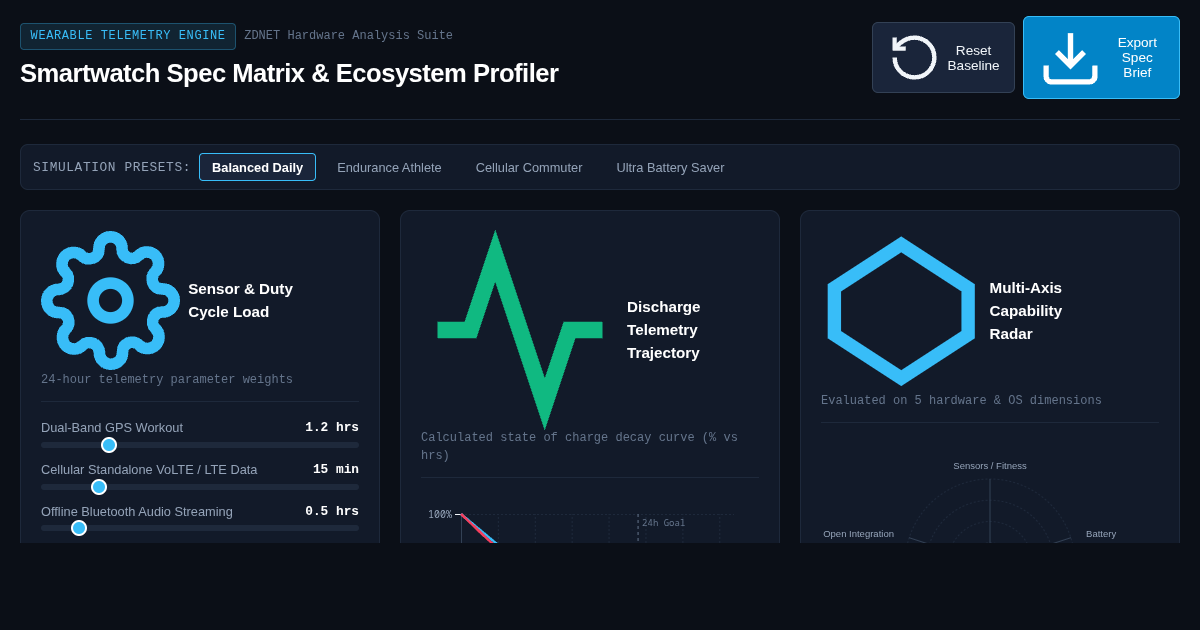Click the 15 min cellular value
This screenshot has width=1200, height=630.
pos(336,469)
